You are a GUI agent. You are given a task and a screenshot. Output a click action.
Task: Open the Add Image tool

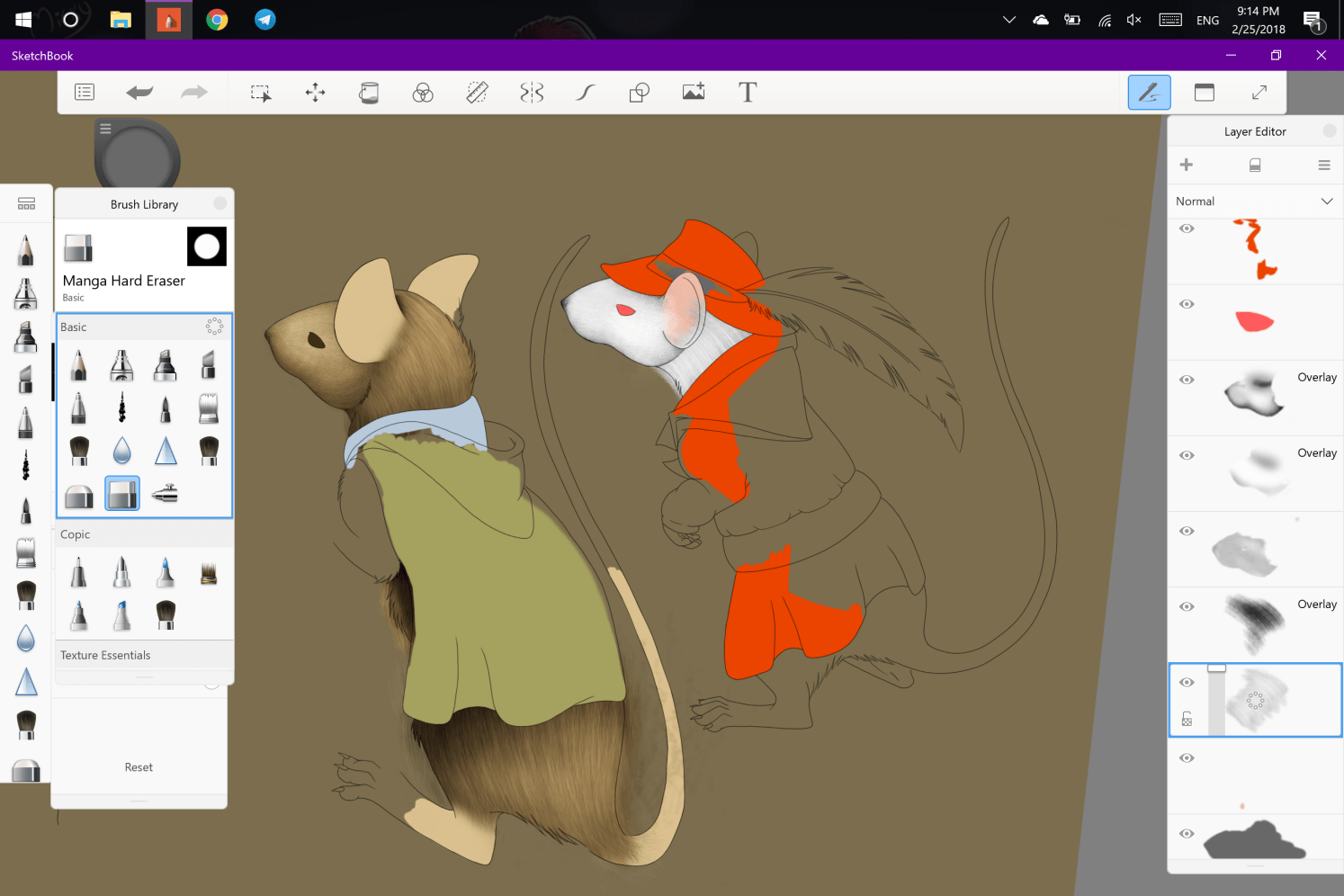click(694, 93)
